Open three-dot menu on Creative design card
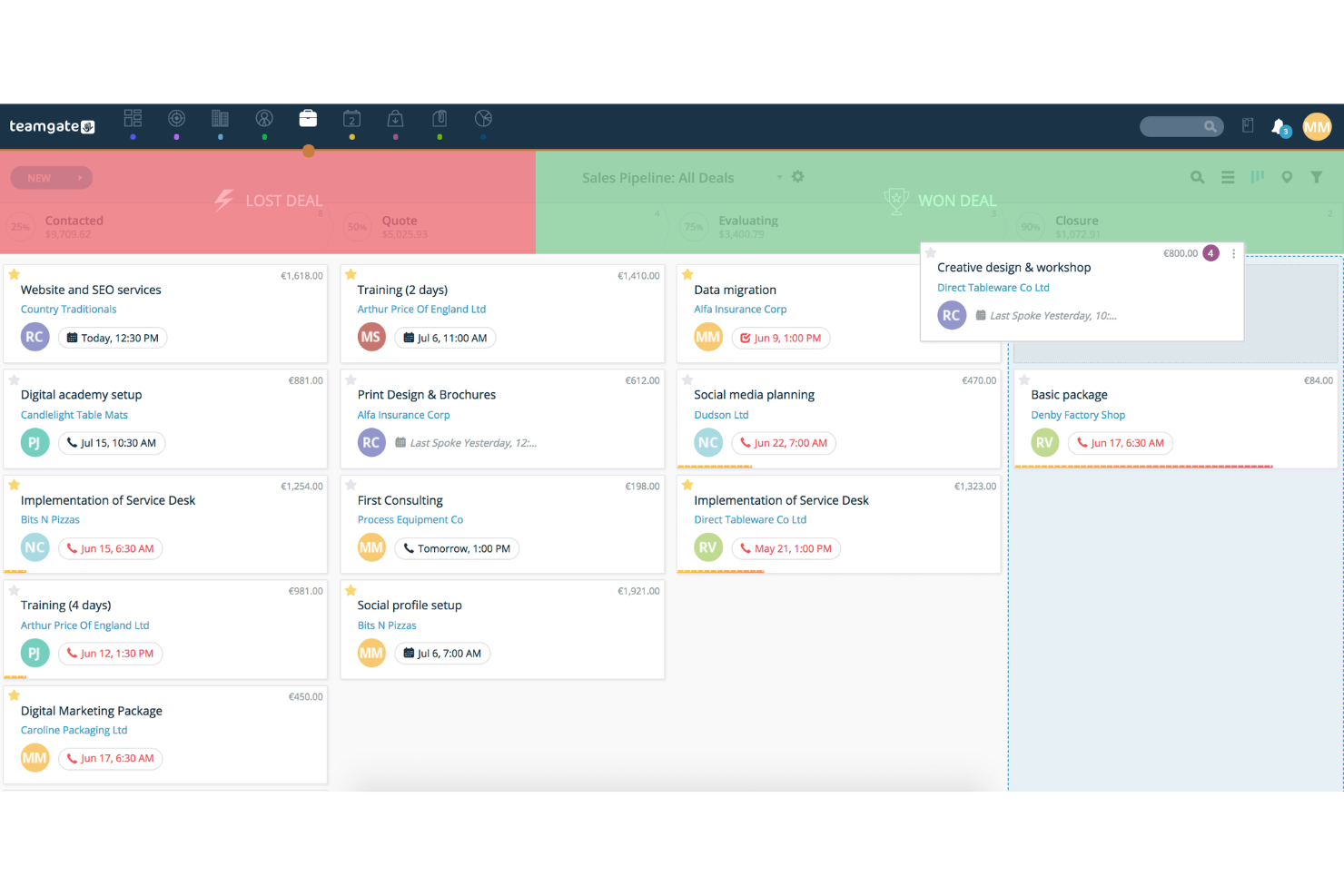Image resolution: width=1344 pixels, height=896 pixels. 1233,254
